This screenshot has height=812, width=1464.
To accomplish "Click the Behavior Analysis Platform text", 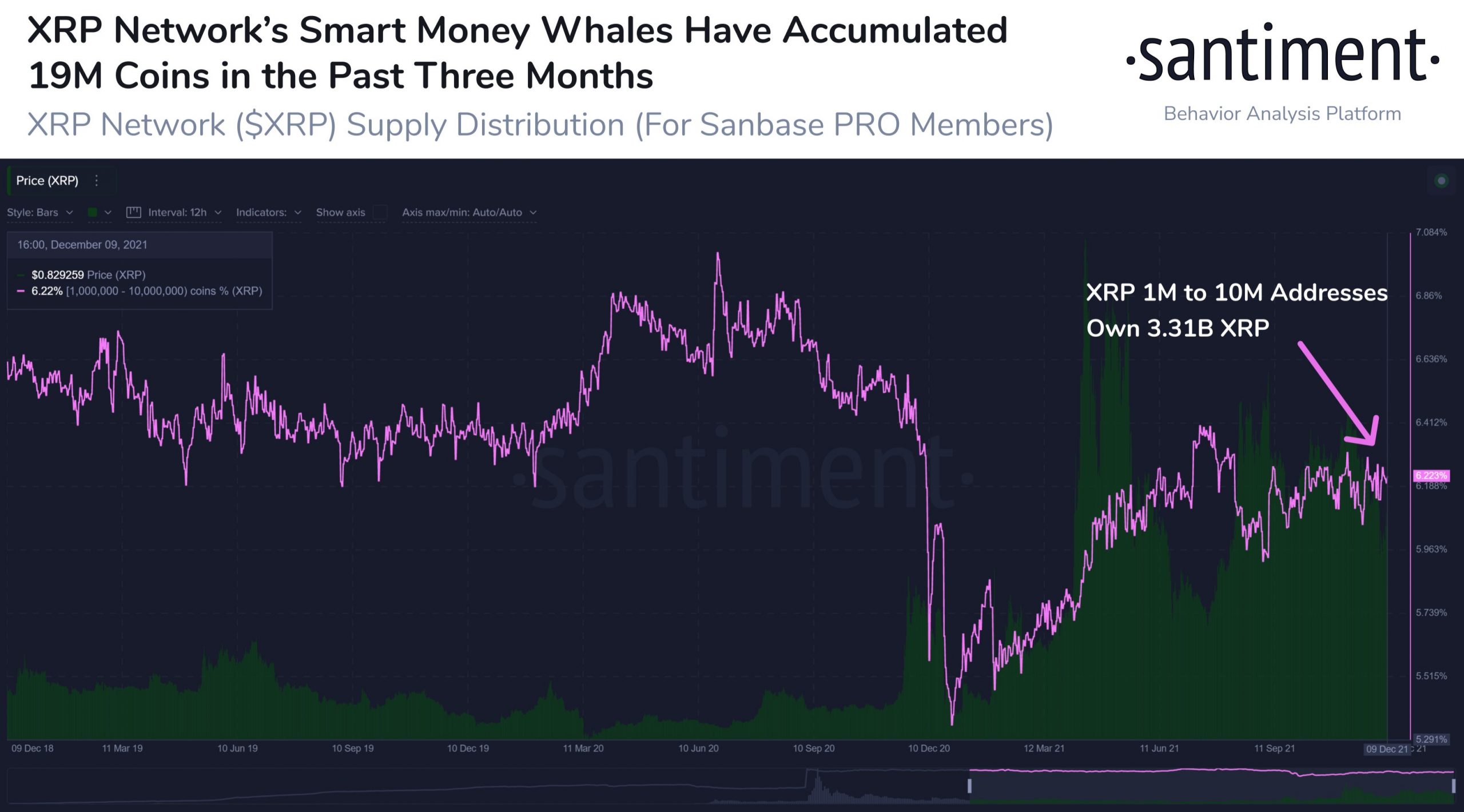I will click(x=1282, y=114).
